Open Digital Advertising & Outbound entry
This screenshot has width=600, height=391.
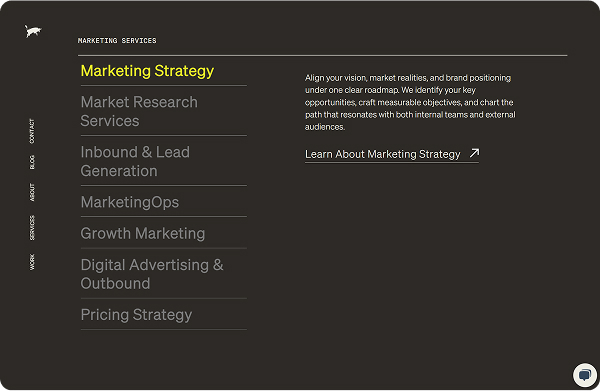coord(152,274)
